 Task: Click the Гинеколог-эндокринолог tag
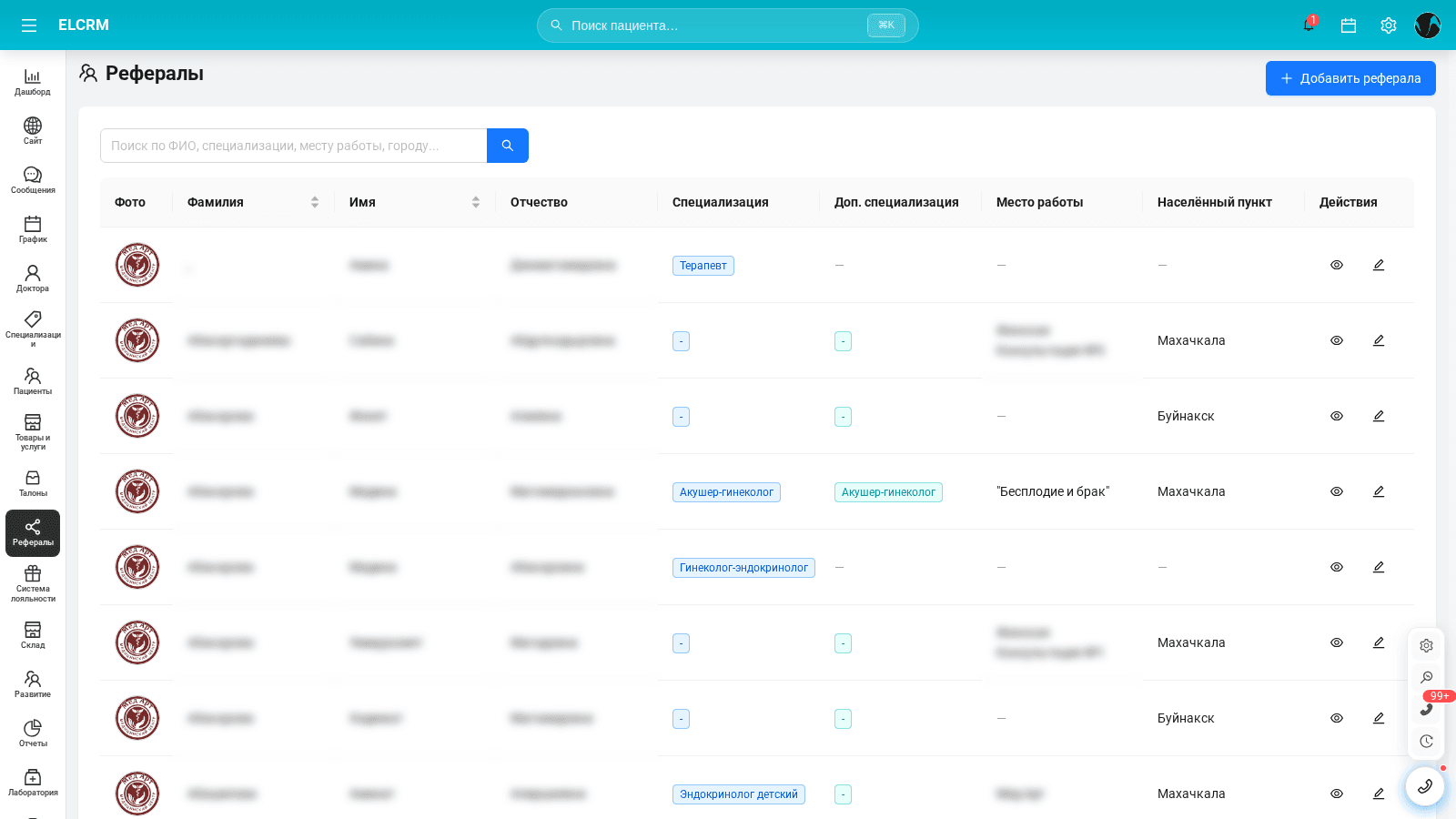[x=743, y=568]
